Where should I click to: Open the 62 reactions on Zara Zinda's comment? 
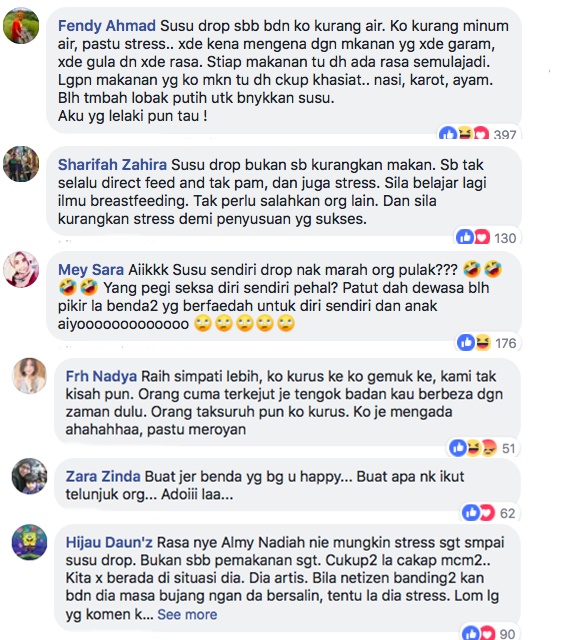[489, 513]
